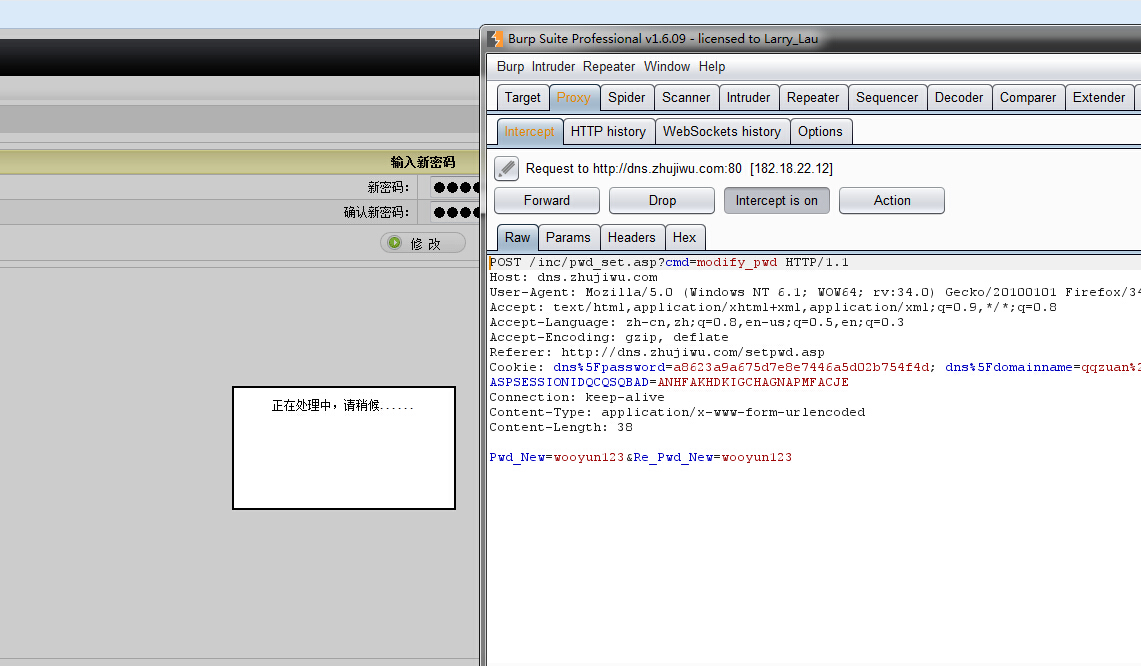Viewport: 1141px width, 666px height.
Task: Click the 修改 submit button
Action: 423,242
